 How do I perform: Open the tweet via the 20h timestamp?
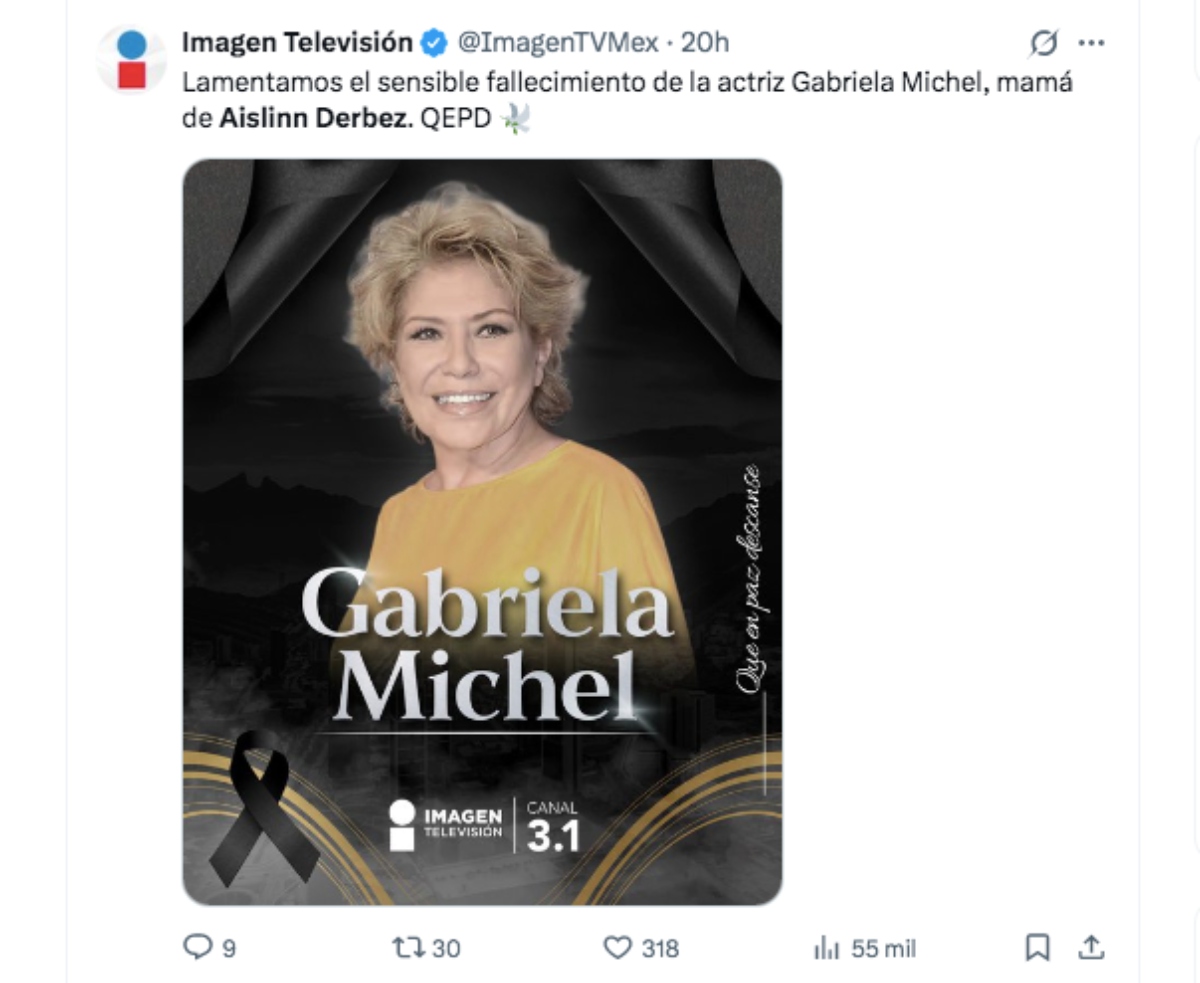pyautogui.click(x=704, y=43)
